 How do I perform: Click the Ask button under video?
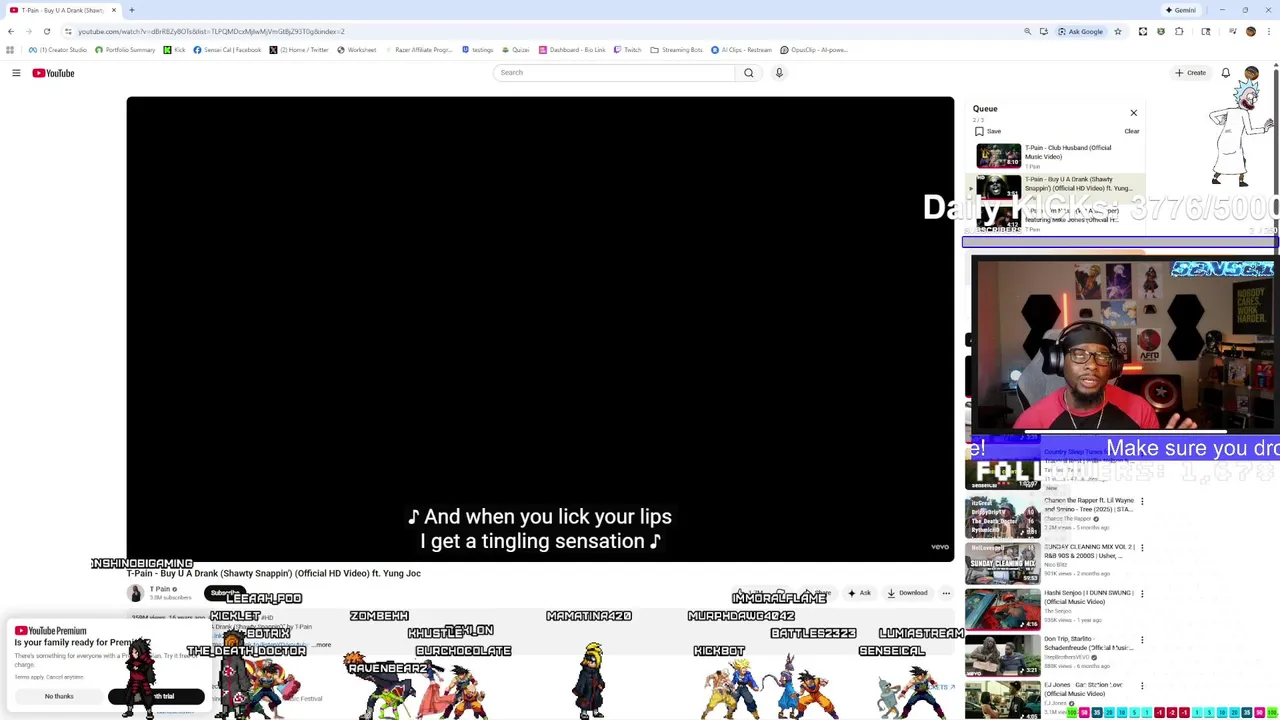tap(859, 593)
